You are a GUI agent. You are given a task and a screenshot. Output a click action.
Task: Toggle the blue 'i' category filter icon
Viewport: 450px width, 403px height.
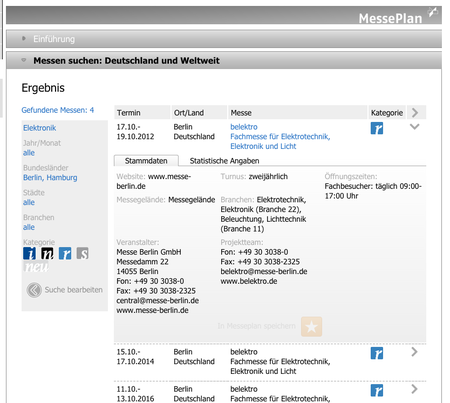(29, 253)
